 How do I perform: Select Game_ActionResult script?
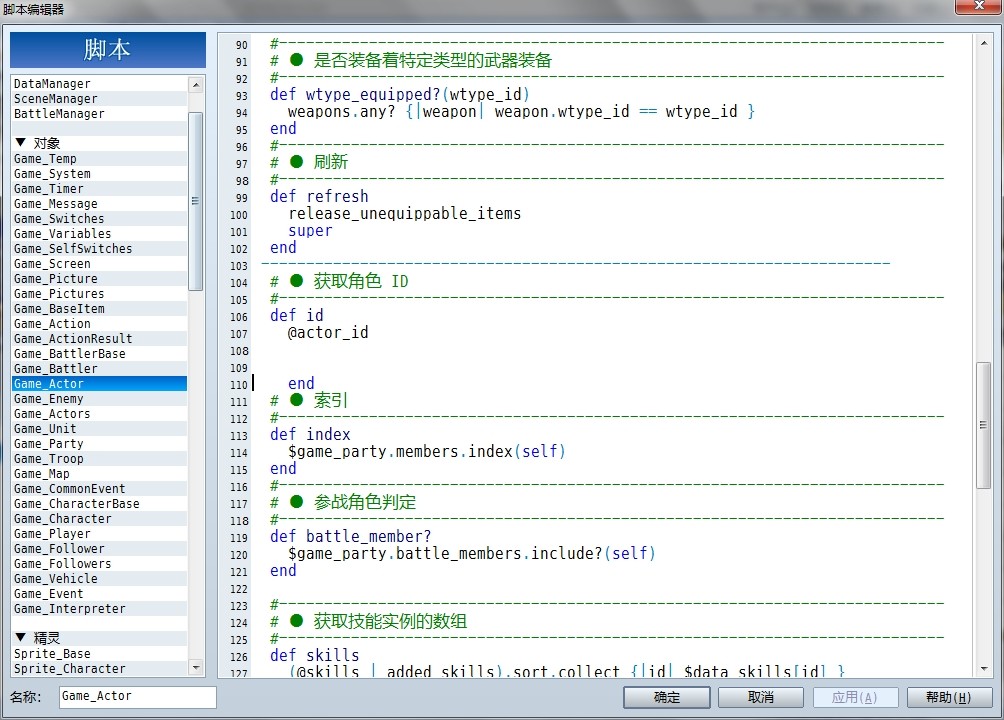(99, 339)
